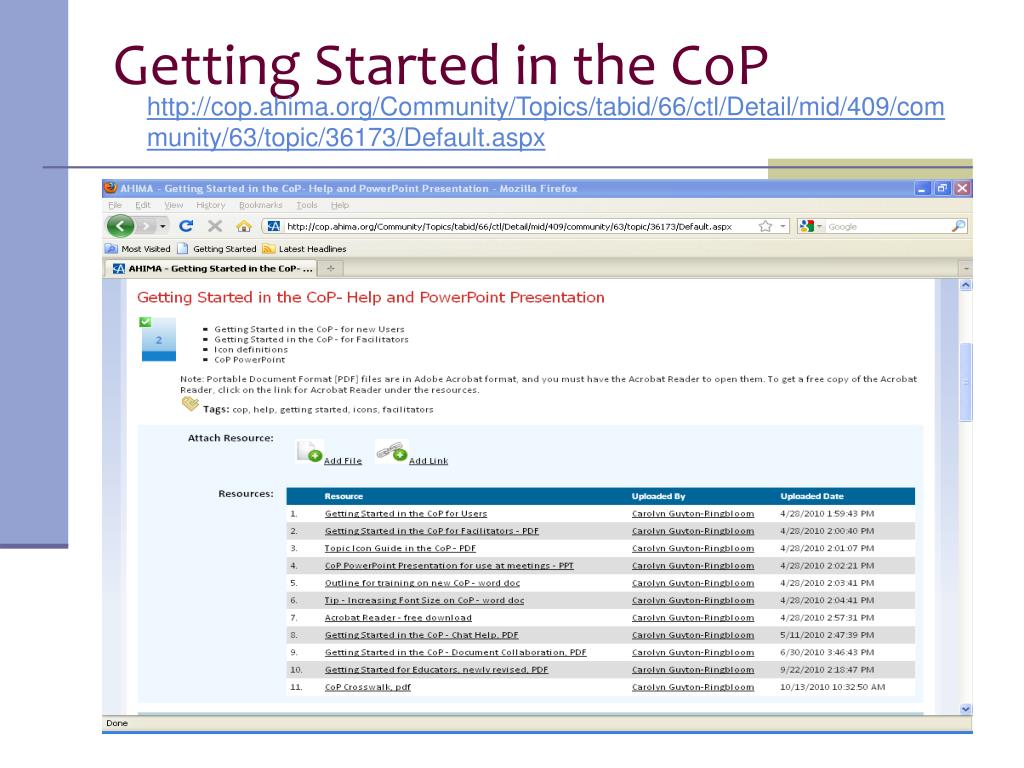Open Outline for training on new CoP doc

[423, 583]
